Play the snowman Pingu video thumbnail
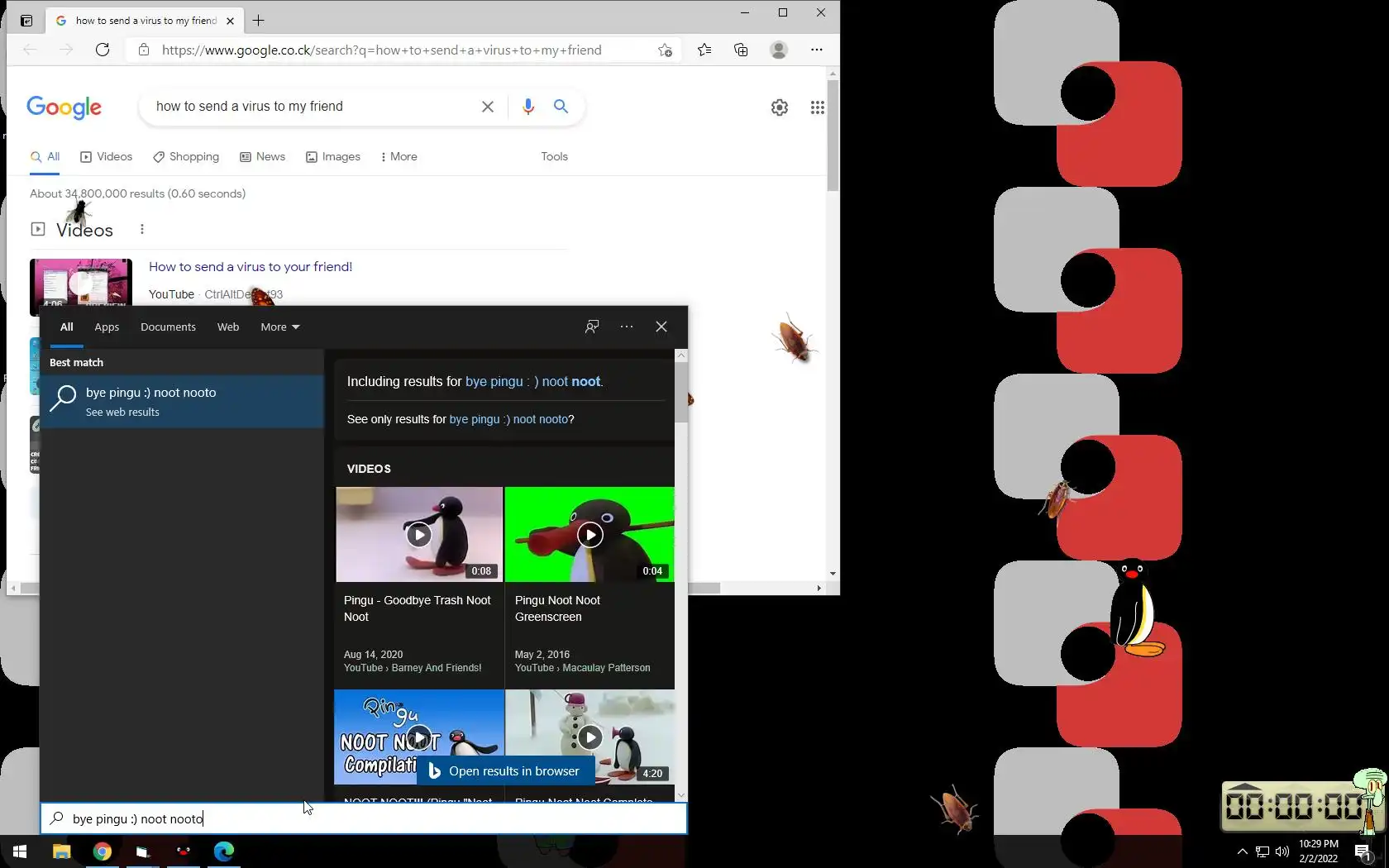The image size is (1389, 868). (x=589, y=737)
